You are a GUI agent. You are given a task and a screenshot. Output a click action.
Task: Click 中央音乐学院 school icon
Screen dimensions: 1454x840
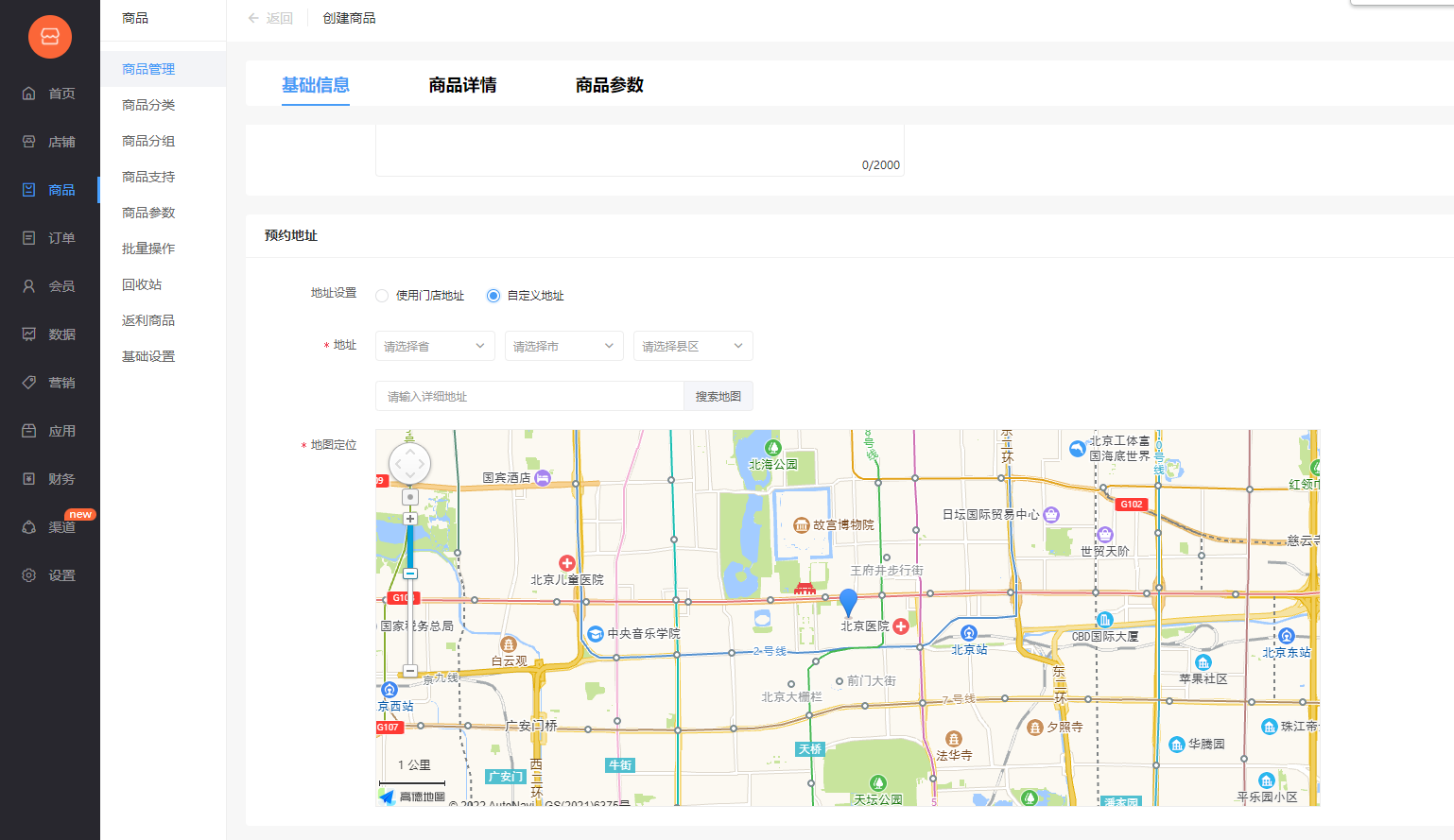click(596, 634)
